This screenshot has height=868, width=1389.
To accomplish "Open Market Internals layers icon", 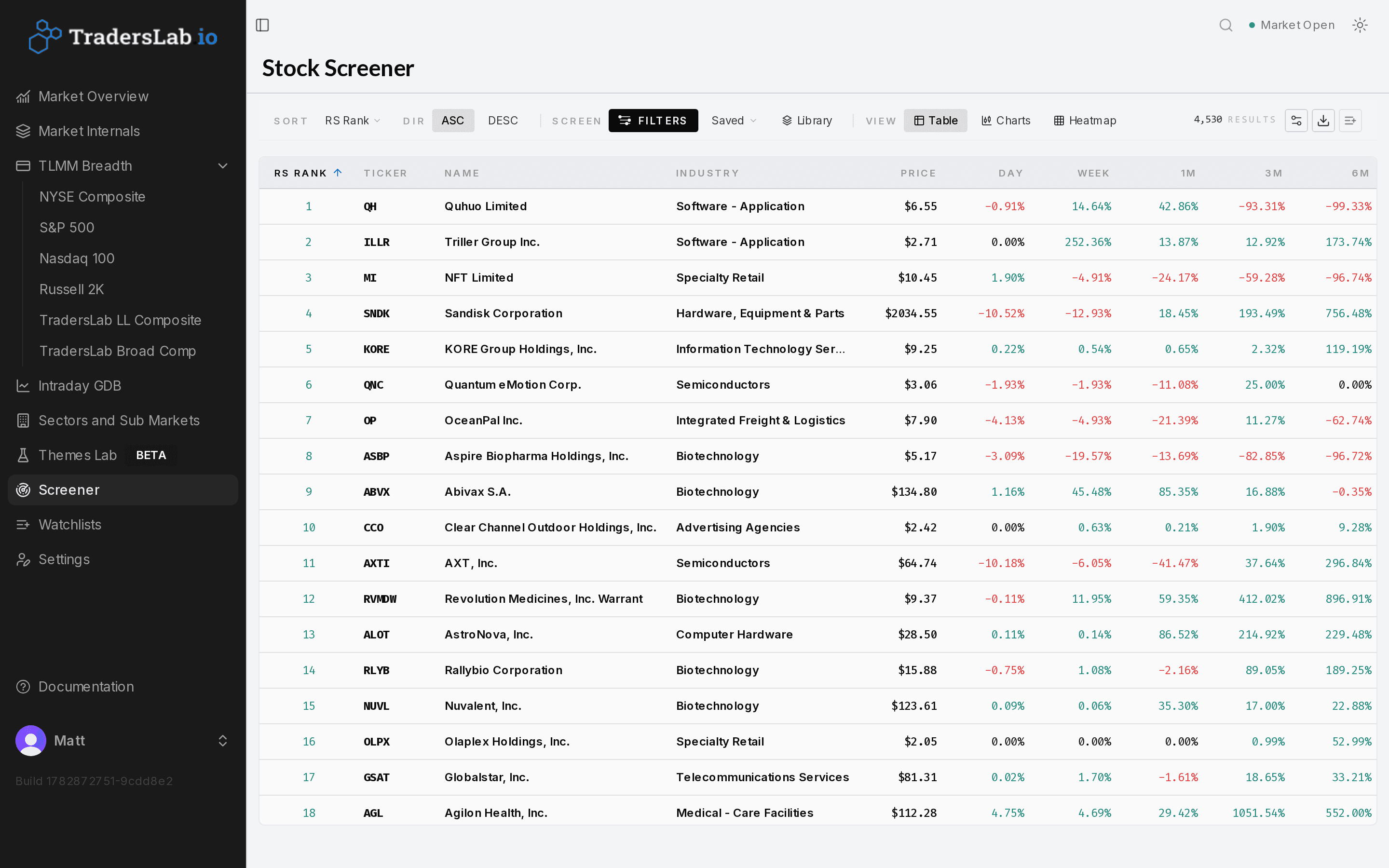I will click(23, 132).
